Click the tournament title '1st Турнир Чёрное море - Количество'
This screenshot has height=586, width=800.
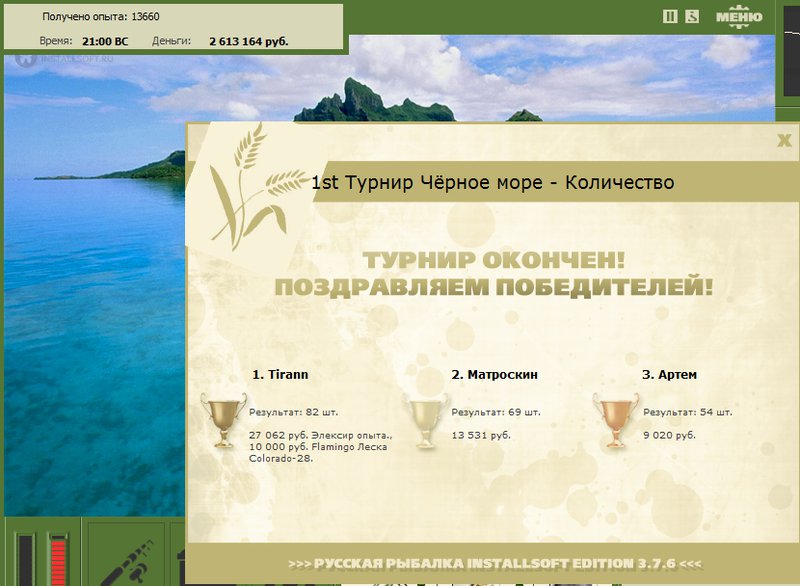click(493, 182)
